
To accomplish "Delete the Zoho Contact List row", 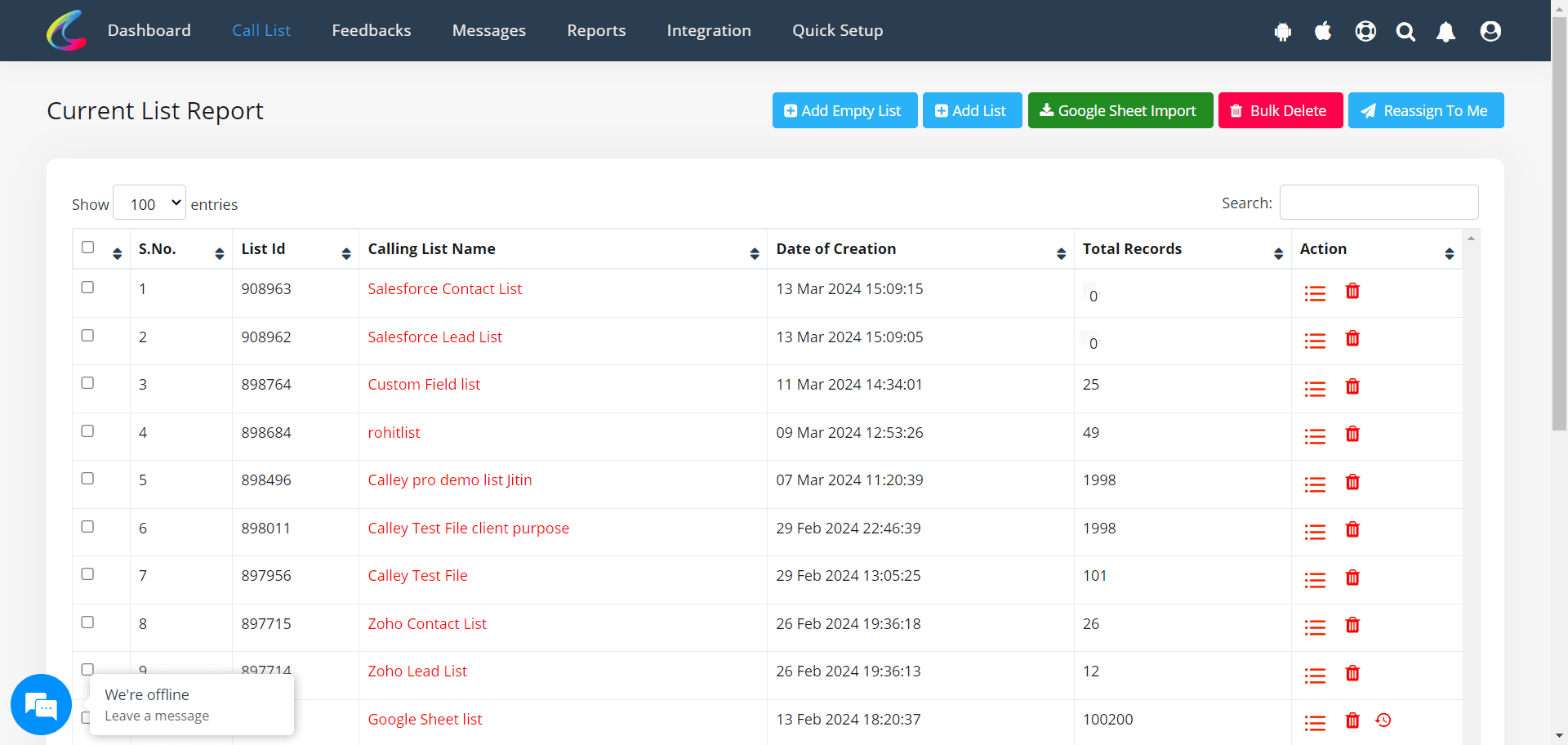I will coord(1352,625).
